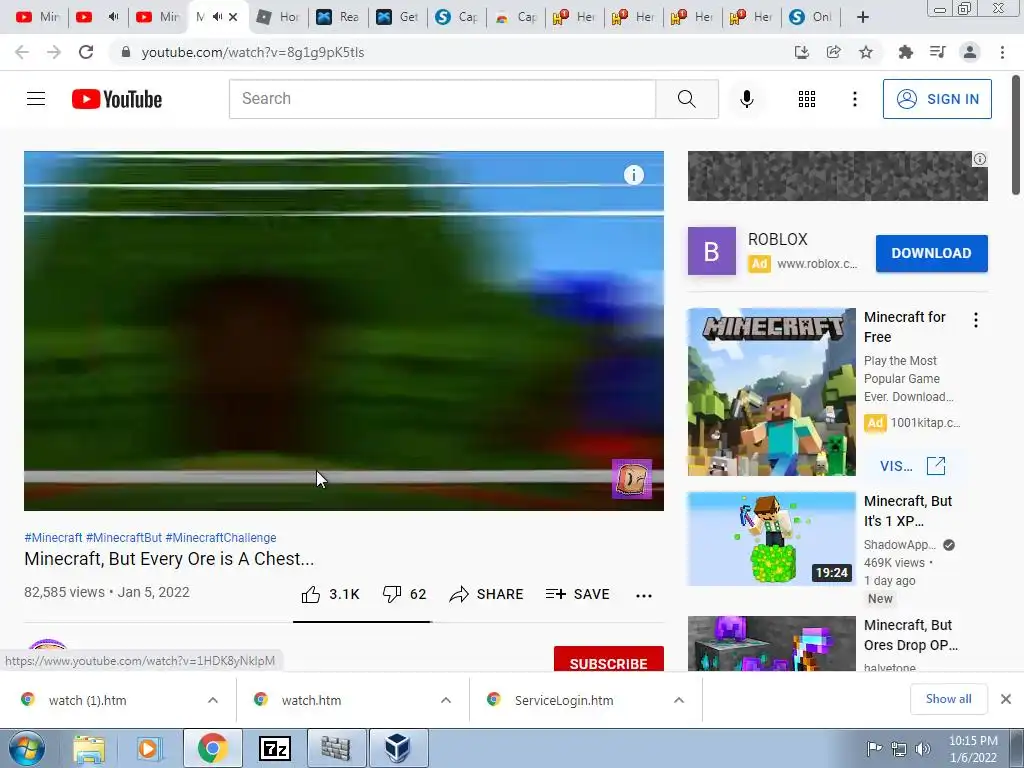The height and width of the screenshot is (768, 1024).
Task: Reload the page in Chrome
Action: tap(86, 52)
